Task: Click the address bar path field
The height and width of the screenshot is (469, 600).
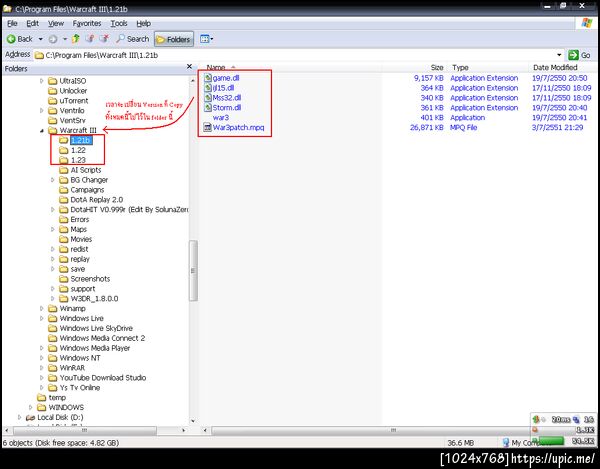Action: pyautogui.click(x=295, y=55)
